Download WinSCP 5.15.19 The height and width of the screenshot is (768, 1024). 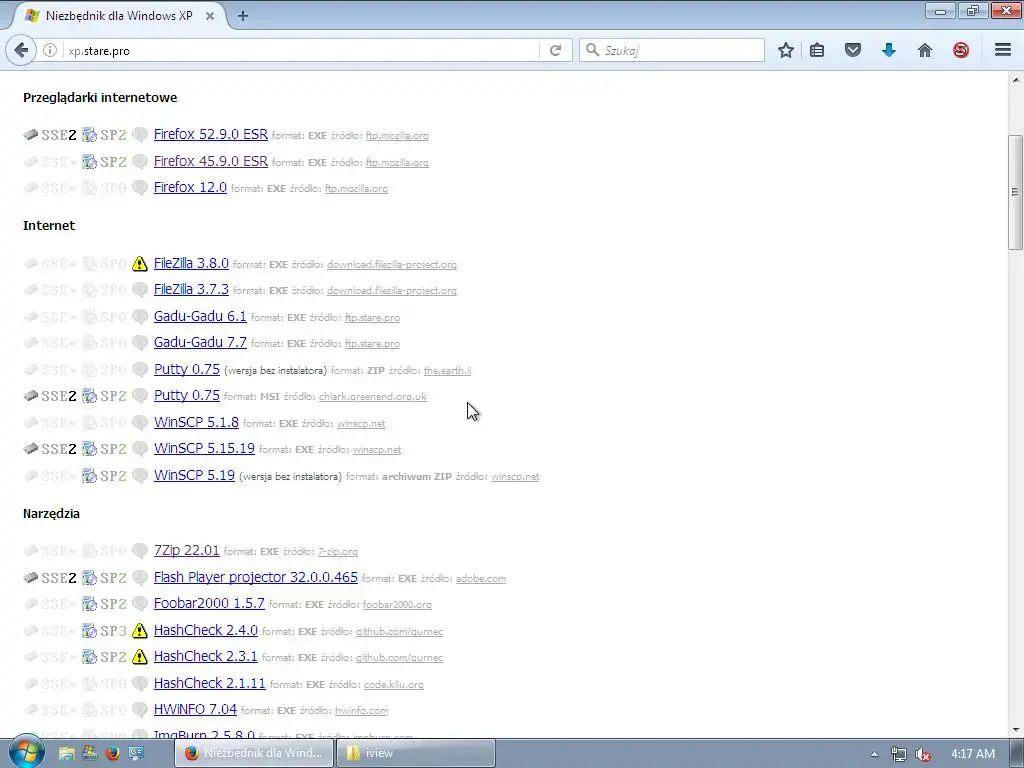[x=204, y=448]
